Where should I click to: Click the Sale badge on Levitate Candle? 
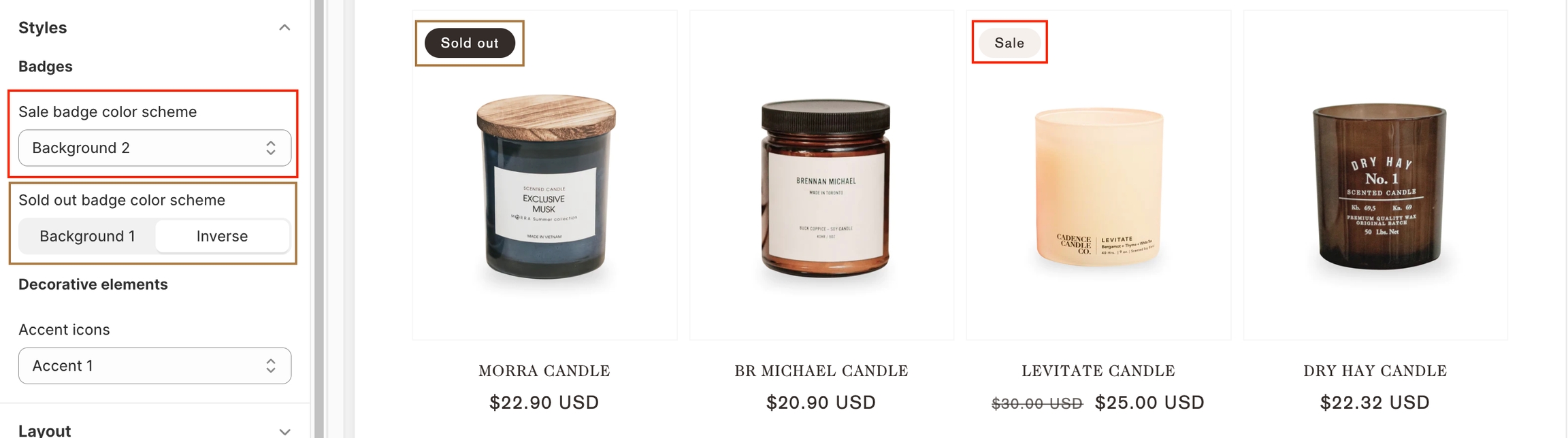tap(1009, 43)
